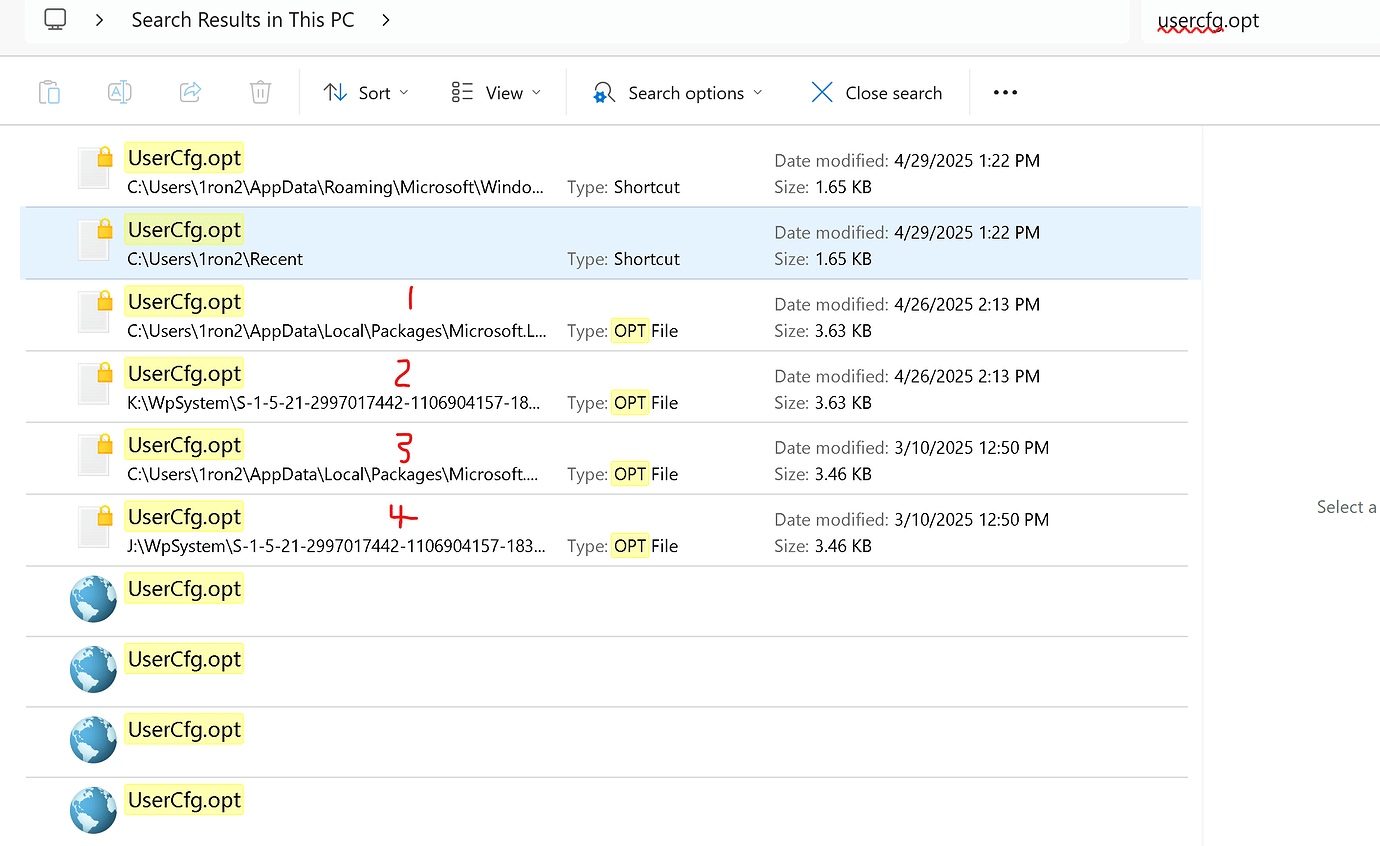1380x846 pixels.
Task: Select the Rename icon in the toolbar
Action: click(119, 91)
